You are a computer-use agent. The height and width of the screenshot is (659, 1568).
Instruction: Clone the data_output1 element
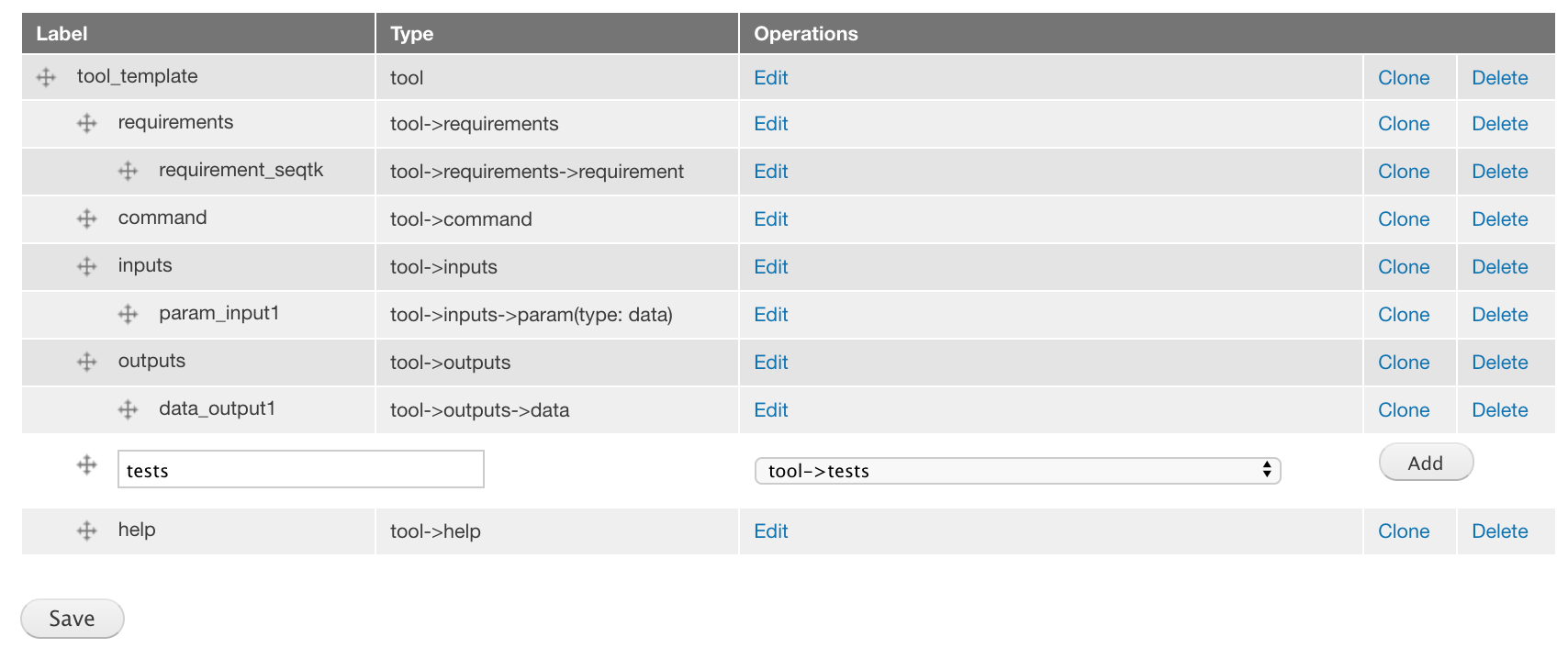1404,410
